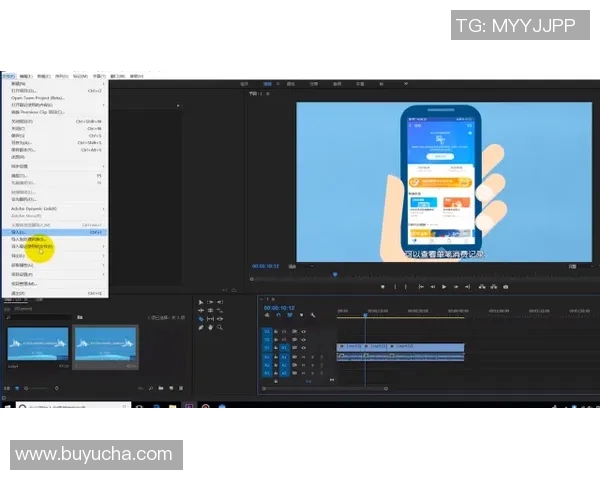Image resolution: width=600 pixels, height=480 pixels.
Task: Click Export Frame camera icon in monitor
Action: click(506, 287)
